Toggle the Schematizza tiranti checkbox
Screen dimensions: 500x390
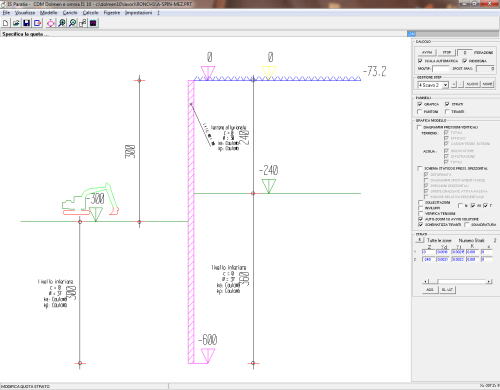421,225
